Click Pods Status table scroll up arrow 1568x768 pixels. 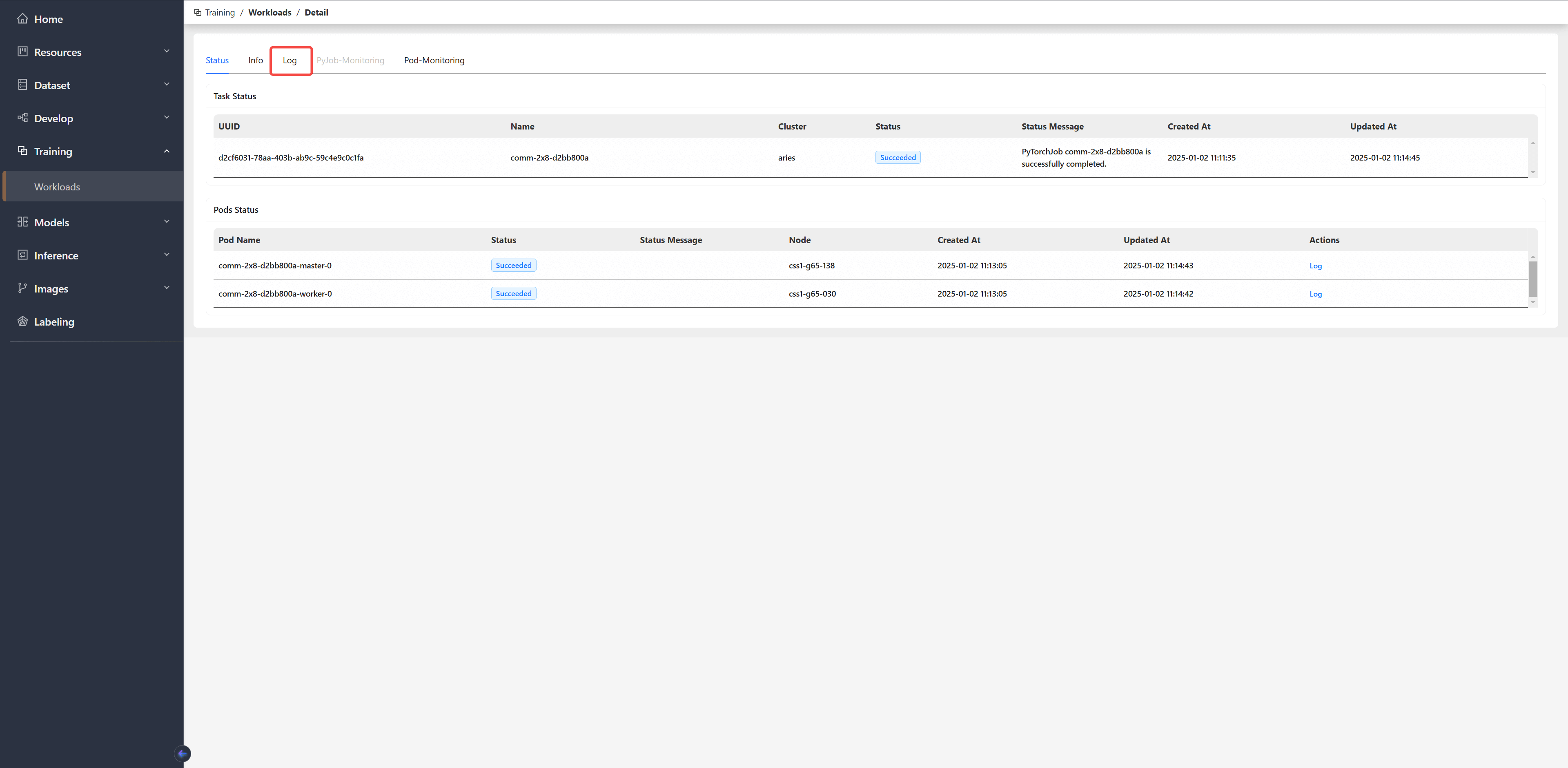pyautogui.click(x=1533, y=257)
